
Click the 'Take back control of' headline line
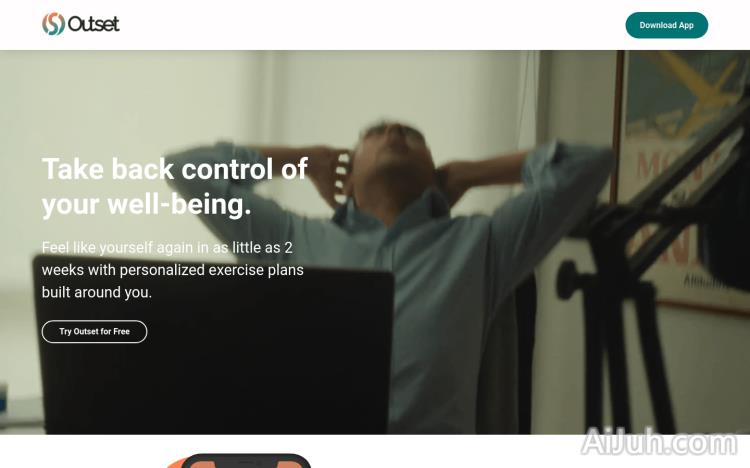(x=175, y=169)
